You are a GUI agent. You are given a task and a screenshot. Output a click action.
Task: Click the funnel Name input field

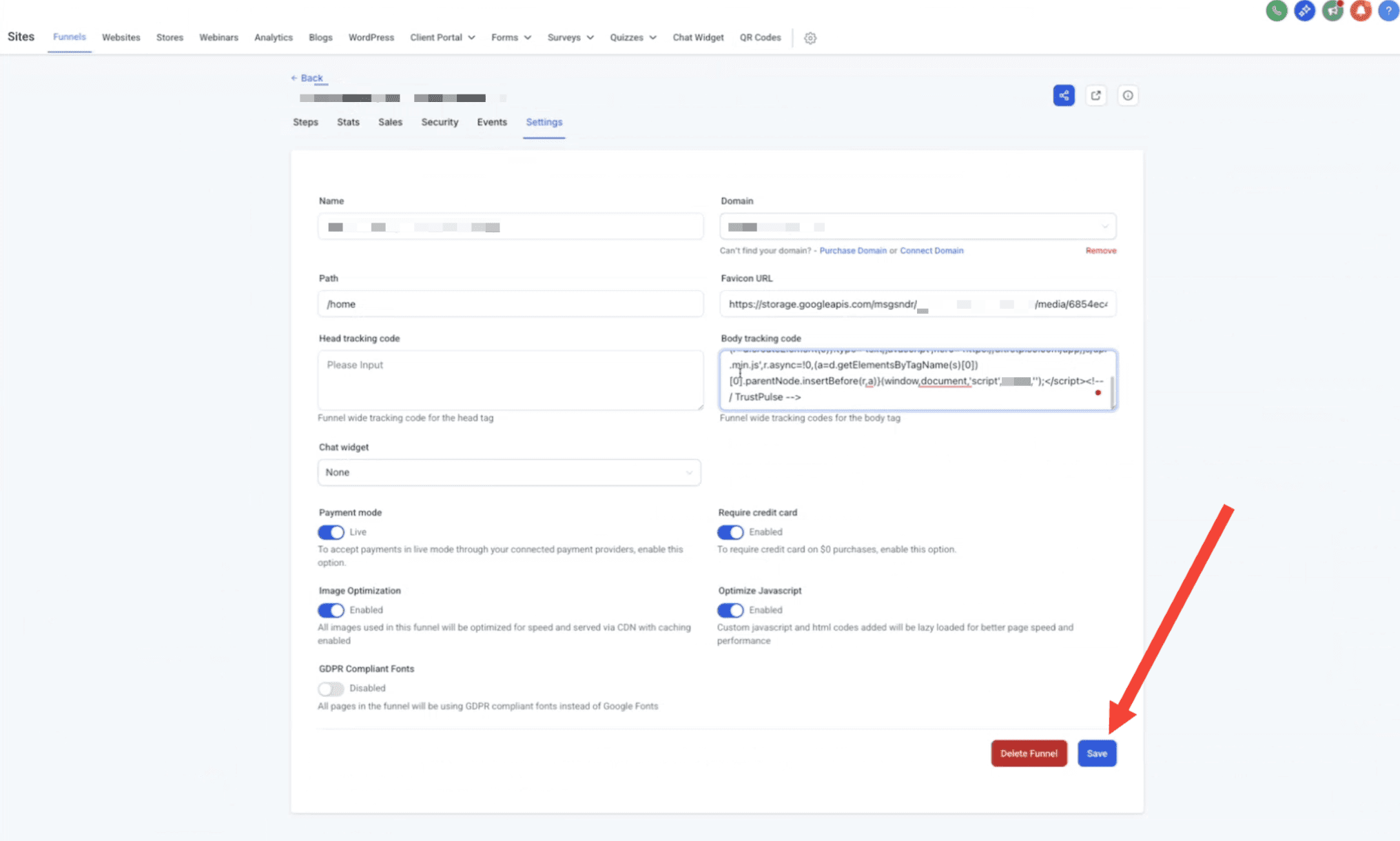click(x=511, y=227)
